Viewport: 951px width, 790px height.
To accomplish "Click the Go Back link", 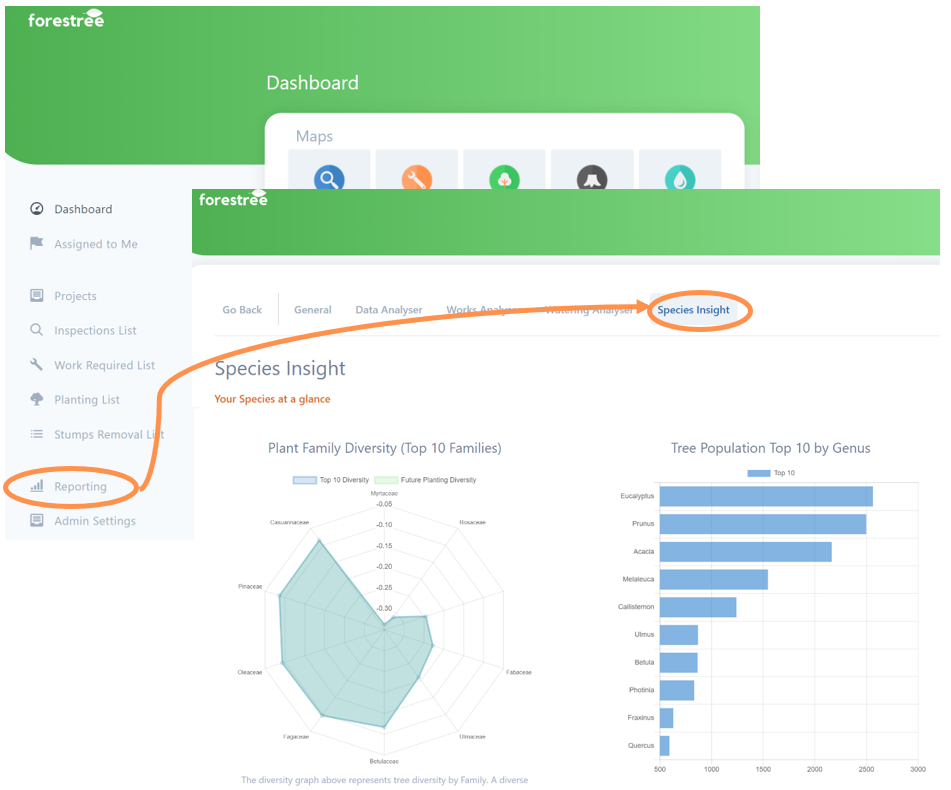I will [242, 310].
